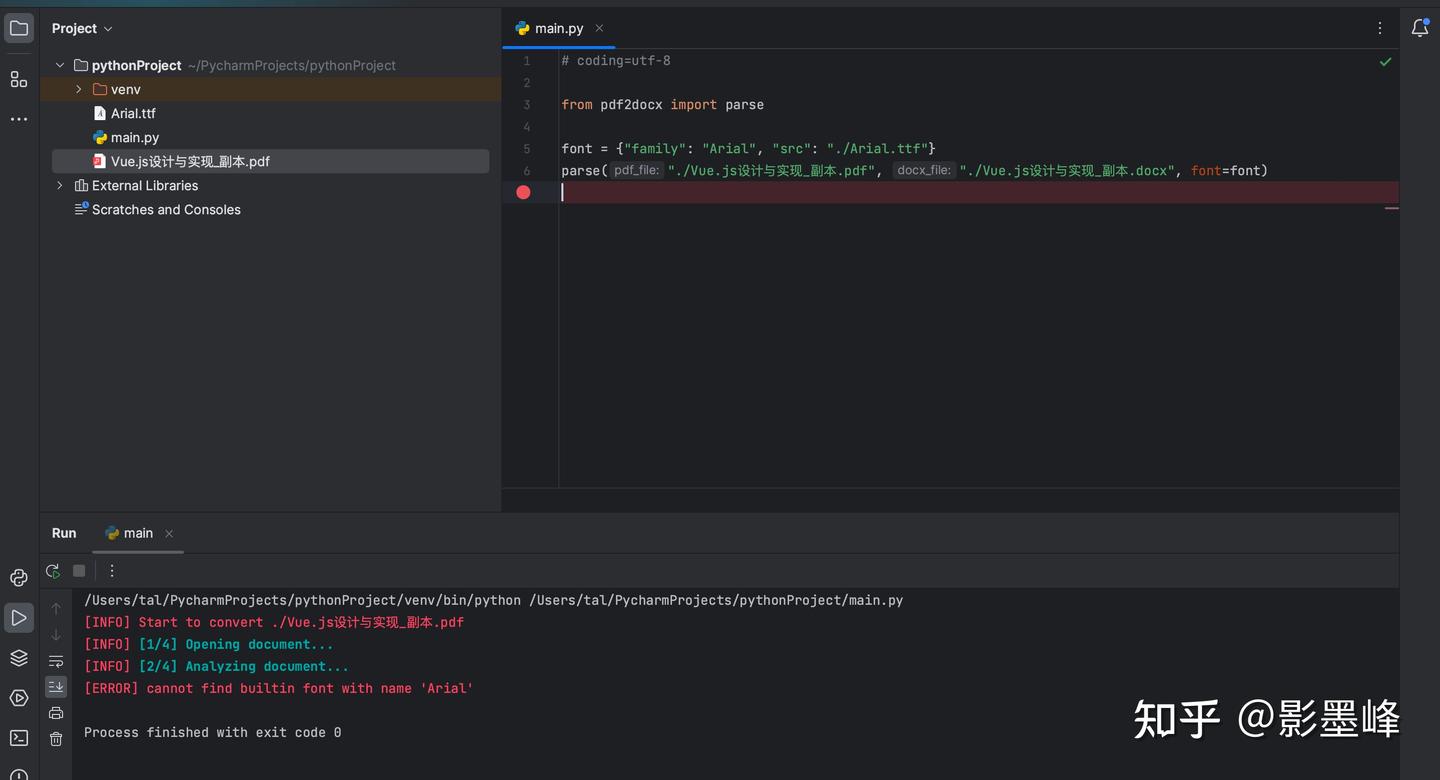Select the main run tab
1440x780 pixels.
pyautogui.click(x=129, y=533)
